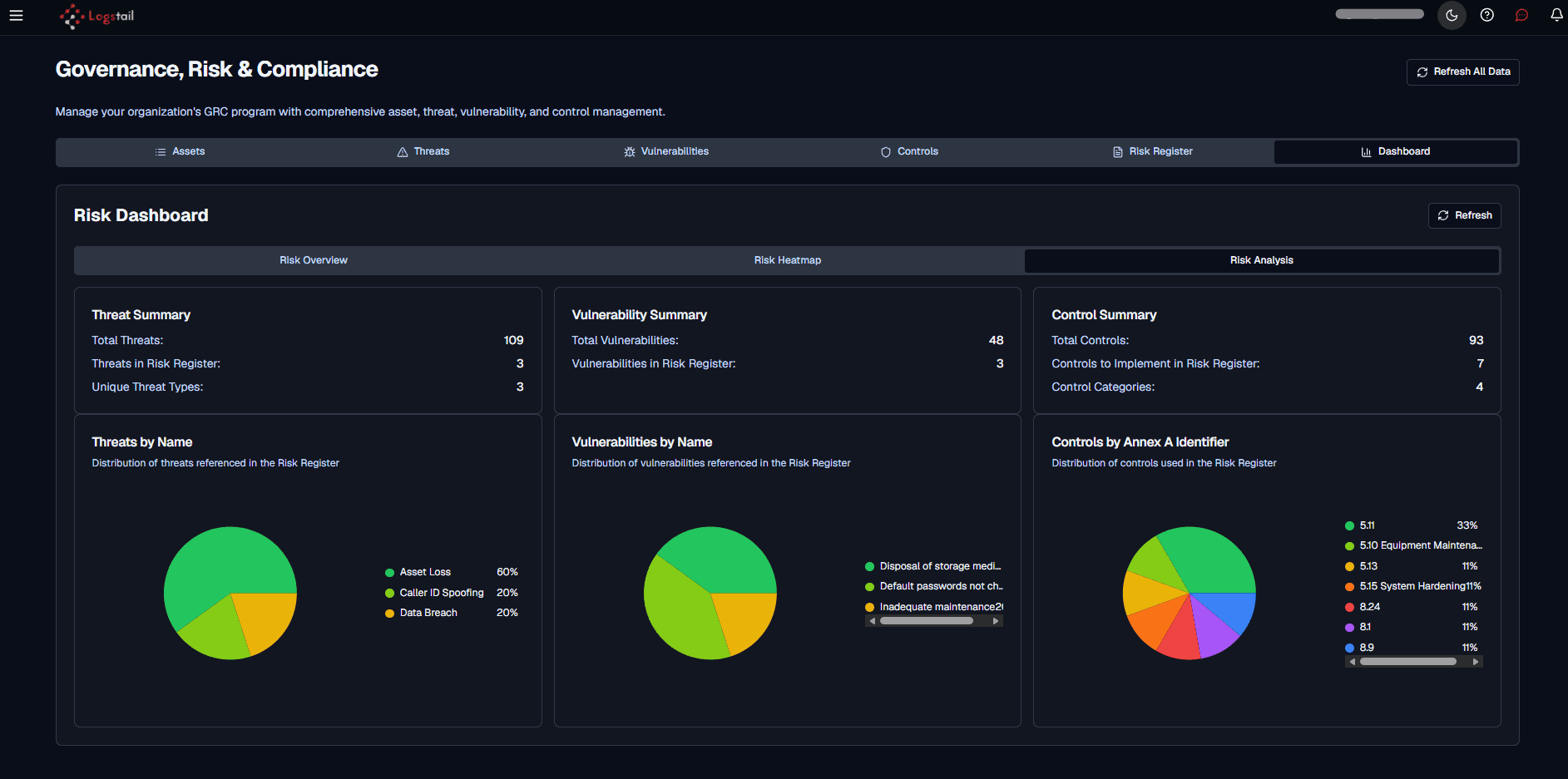
Task: Click the 8.1 control legend entry
Action: (x=1412, y=627)
